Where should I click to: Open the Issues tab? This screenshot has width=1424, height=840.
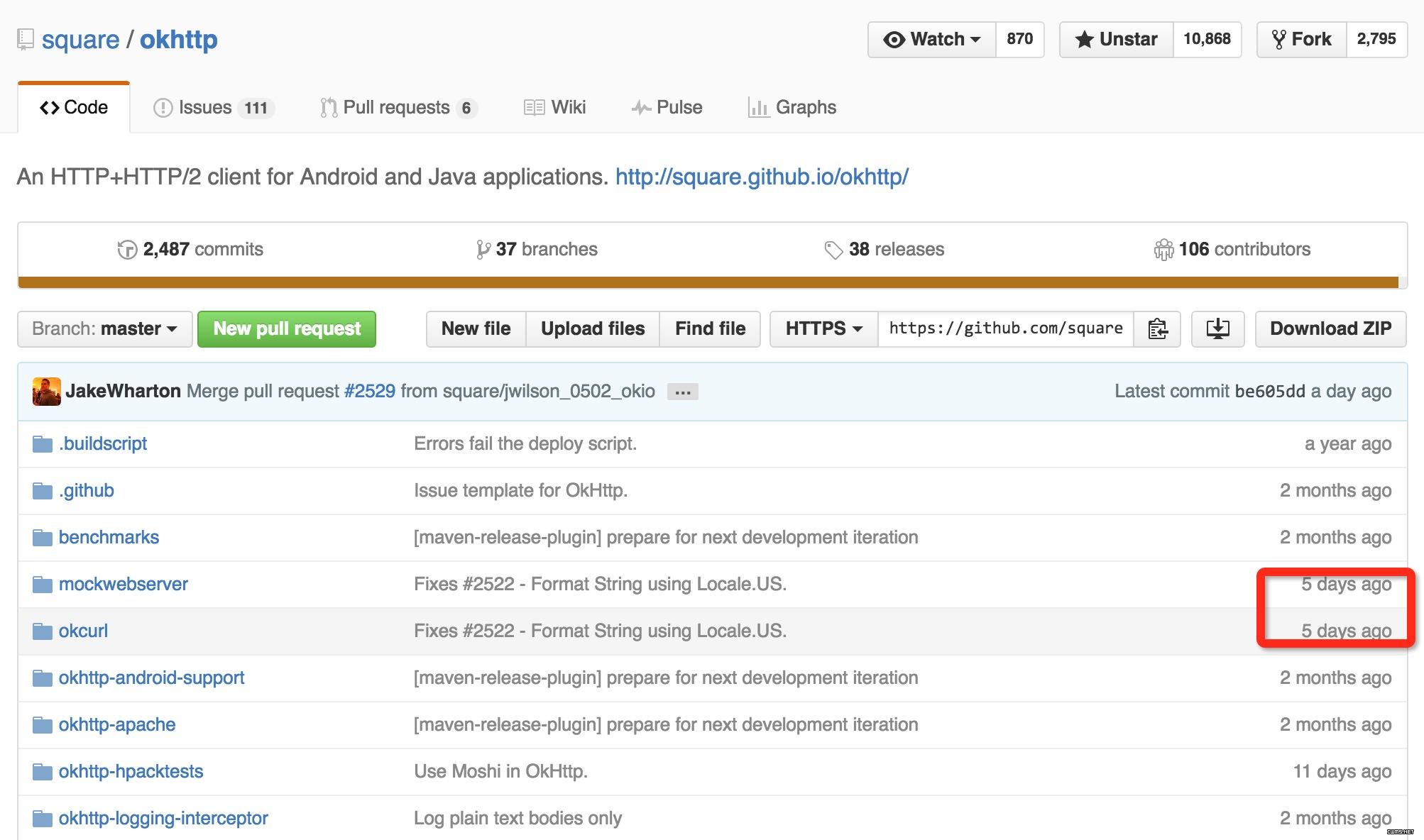pos(214,107)
